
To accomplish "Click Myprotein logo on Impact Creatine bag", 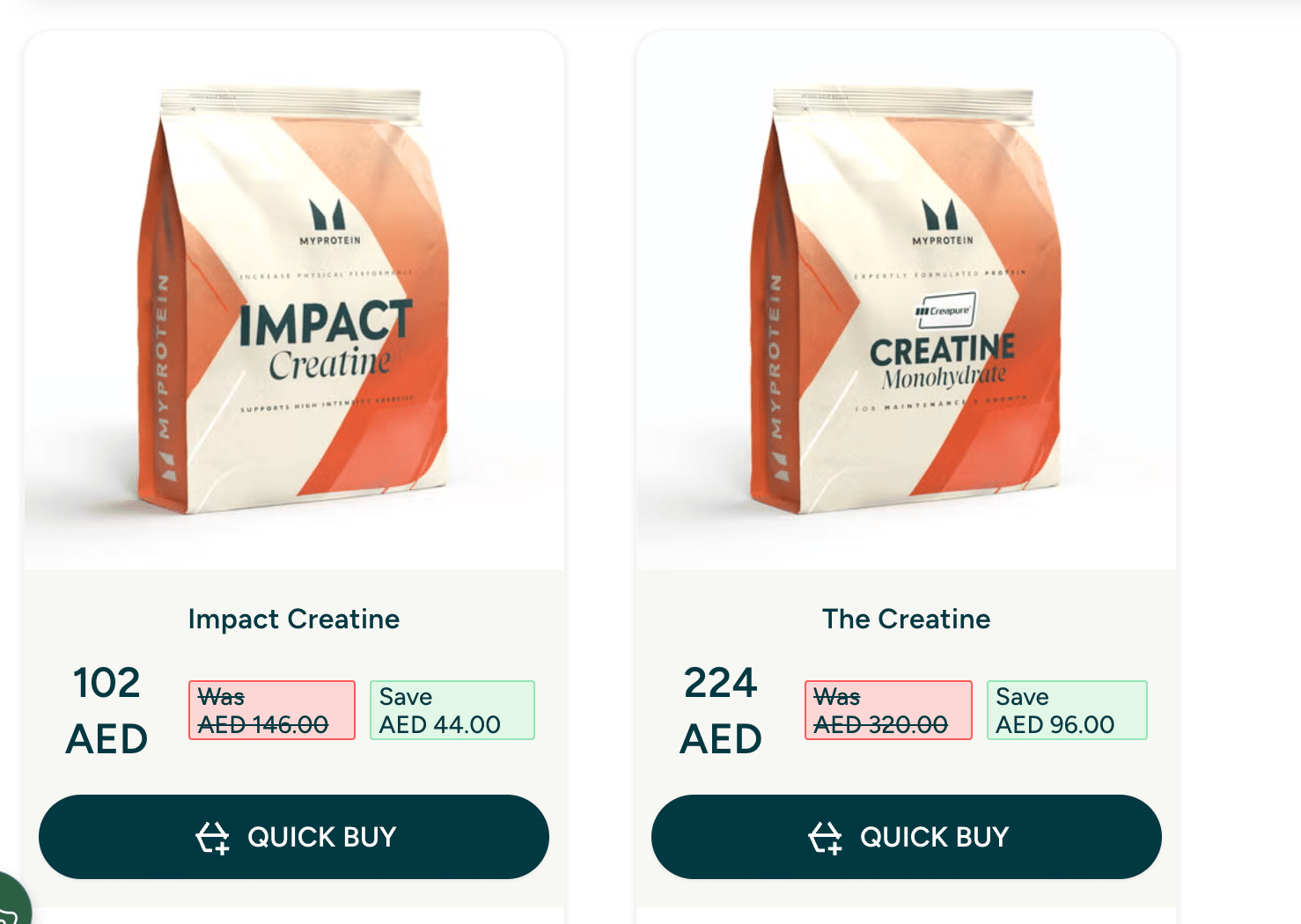I will pos(328,222).
